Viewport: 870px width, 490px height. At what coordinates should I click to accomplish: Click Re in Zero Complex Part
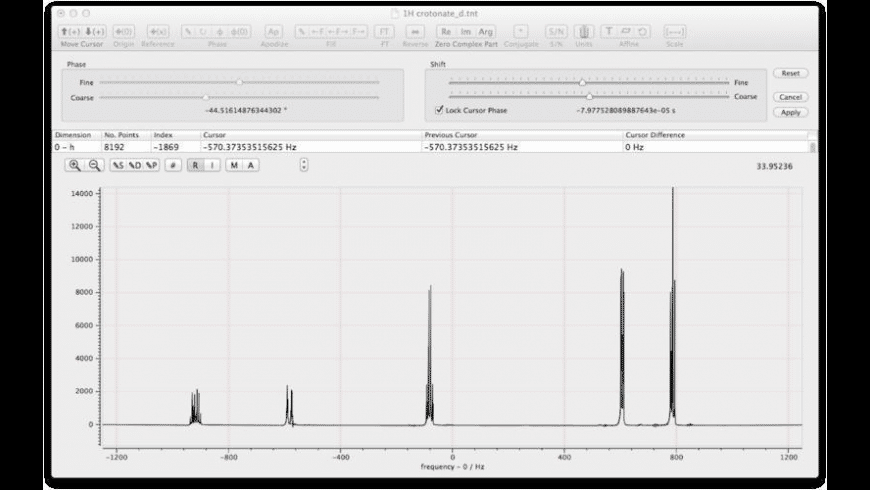click(x=446, y=32)
